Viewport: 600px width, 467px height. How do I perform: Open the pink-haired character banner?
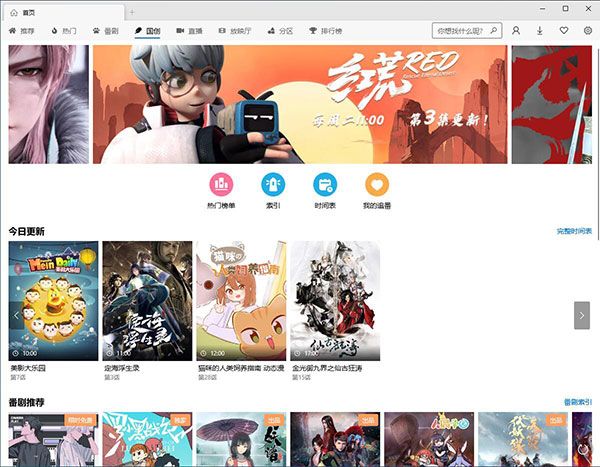49,105
